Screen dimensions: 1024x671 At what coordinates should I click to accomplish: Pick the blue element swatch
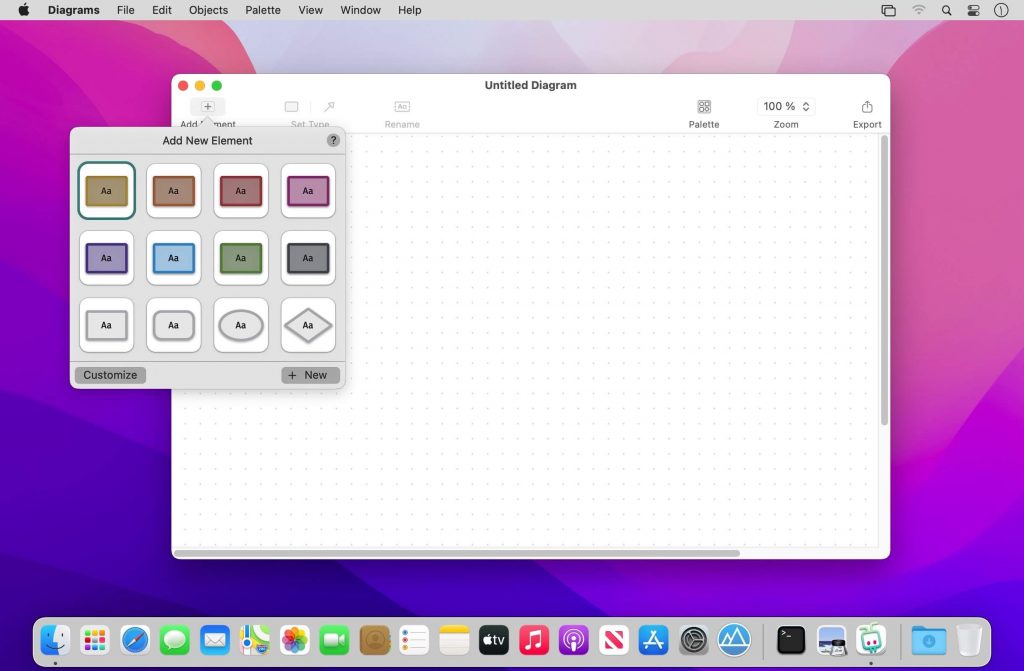(173, 258)
